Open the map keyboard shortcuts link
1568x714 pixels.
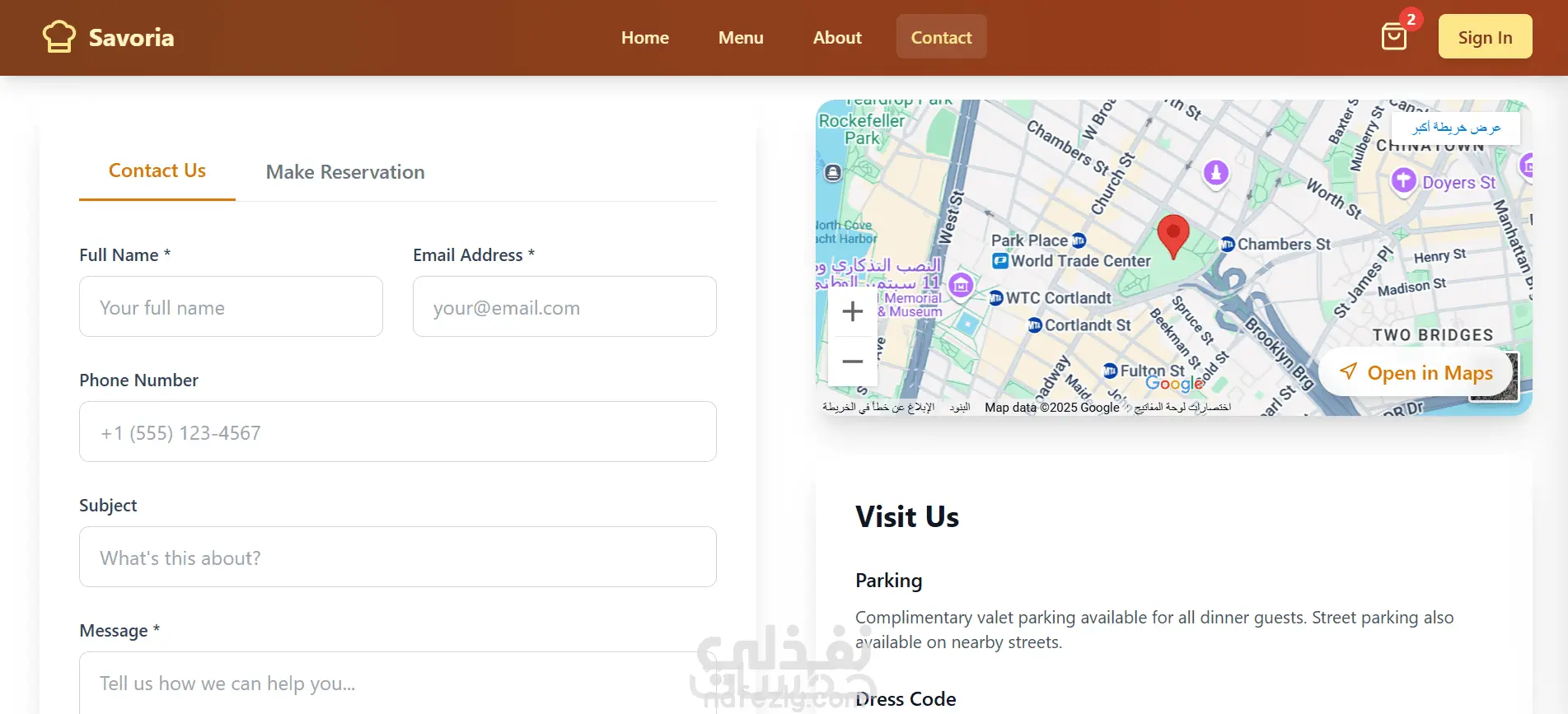[x=1182, y=407]
